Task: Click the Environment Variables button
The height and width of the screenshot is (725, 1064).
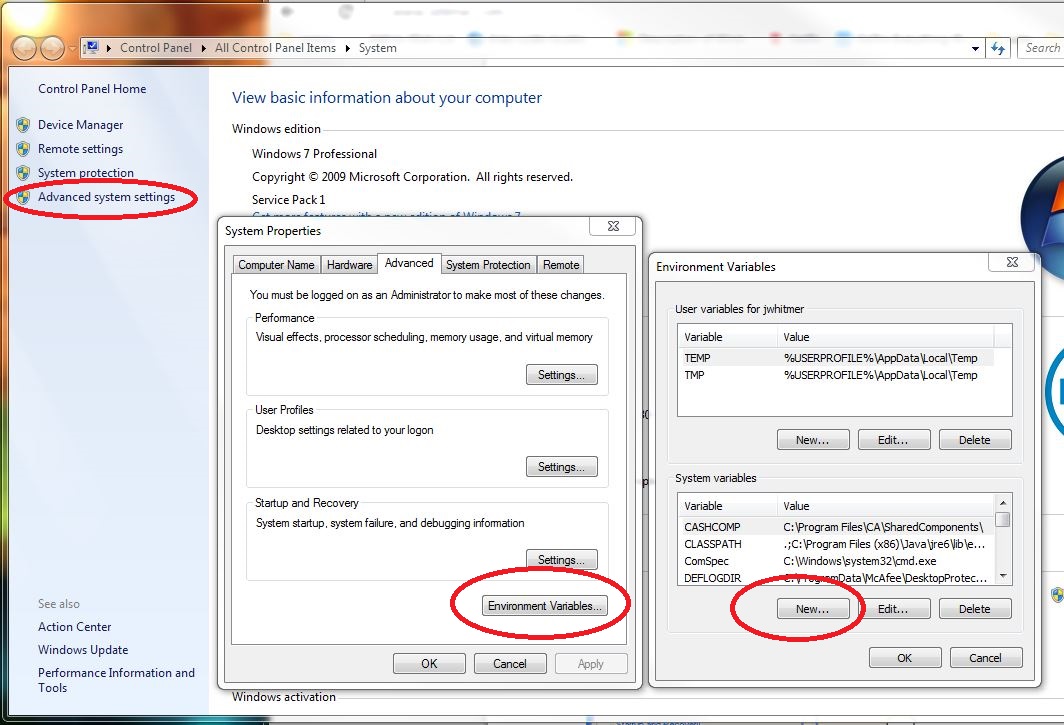Action: [544, 606]
